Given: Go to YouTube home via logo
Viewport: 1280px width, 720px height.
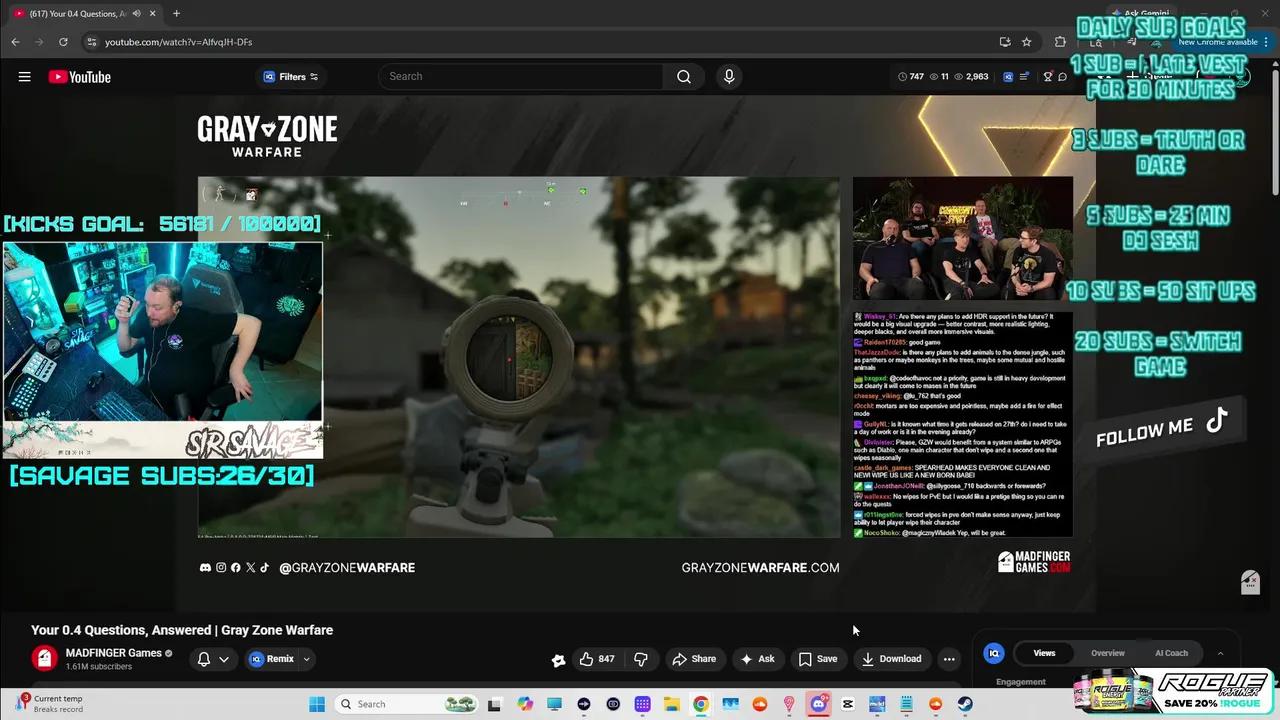Looking at the screenshot, I should [x=79, y=77].
